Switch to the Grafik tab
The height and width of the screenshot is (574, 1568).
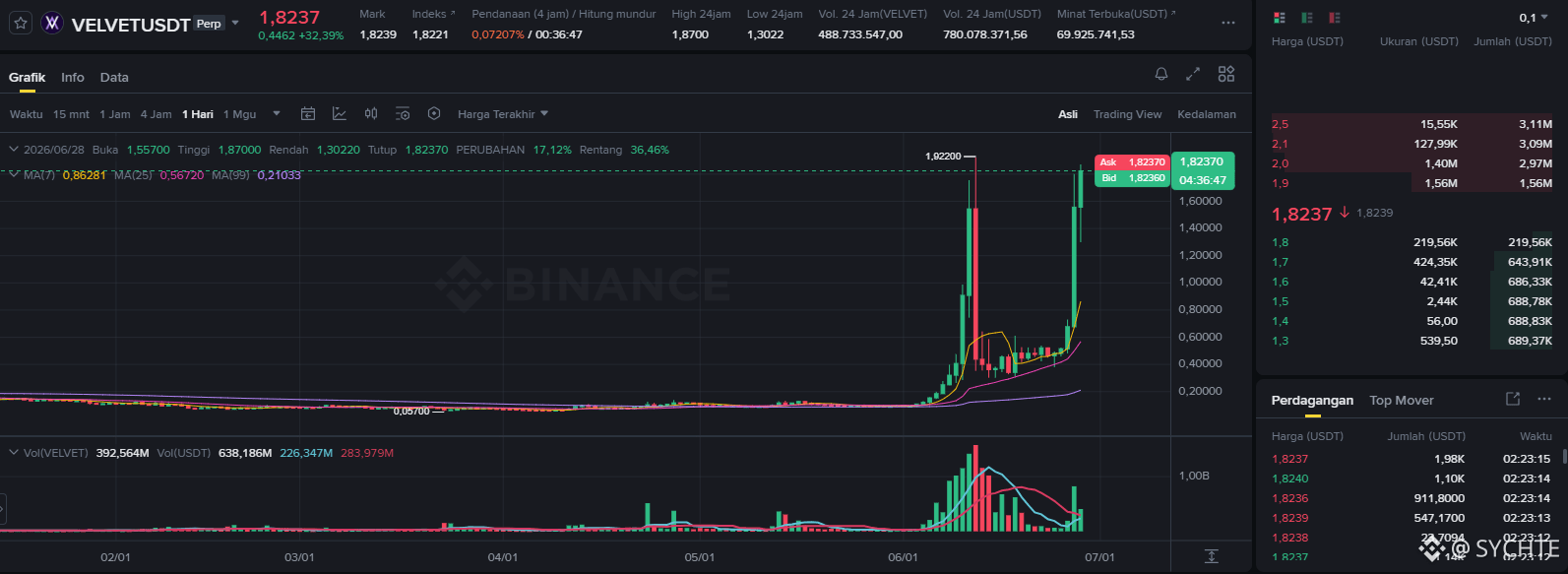28,77
